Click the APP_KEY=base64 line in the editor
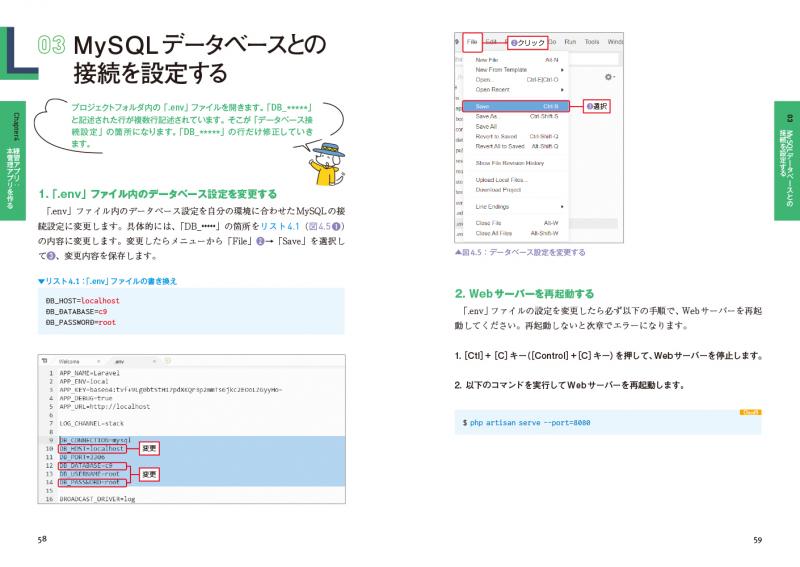 tap(171, 390)
